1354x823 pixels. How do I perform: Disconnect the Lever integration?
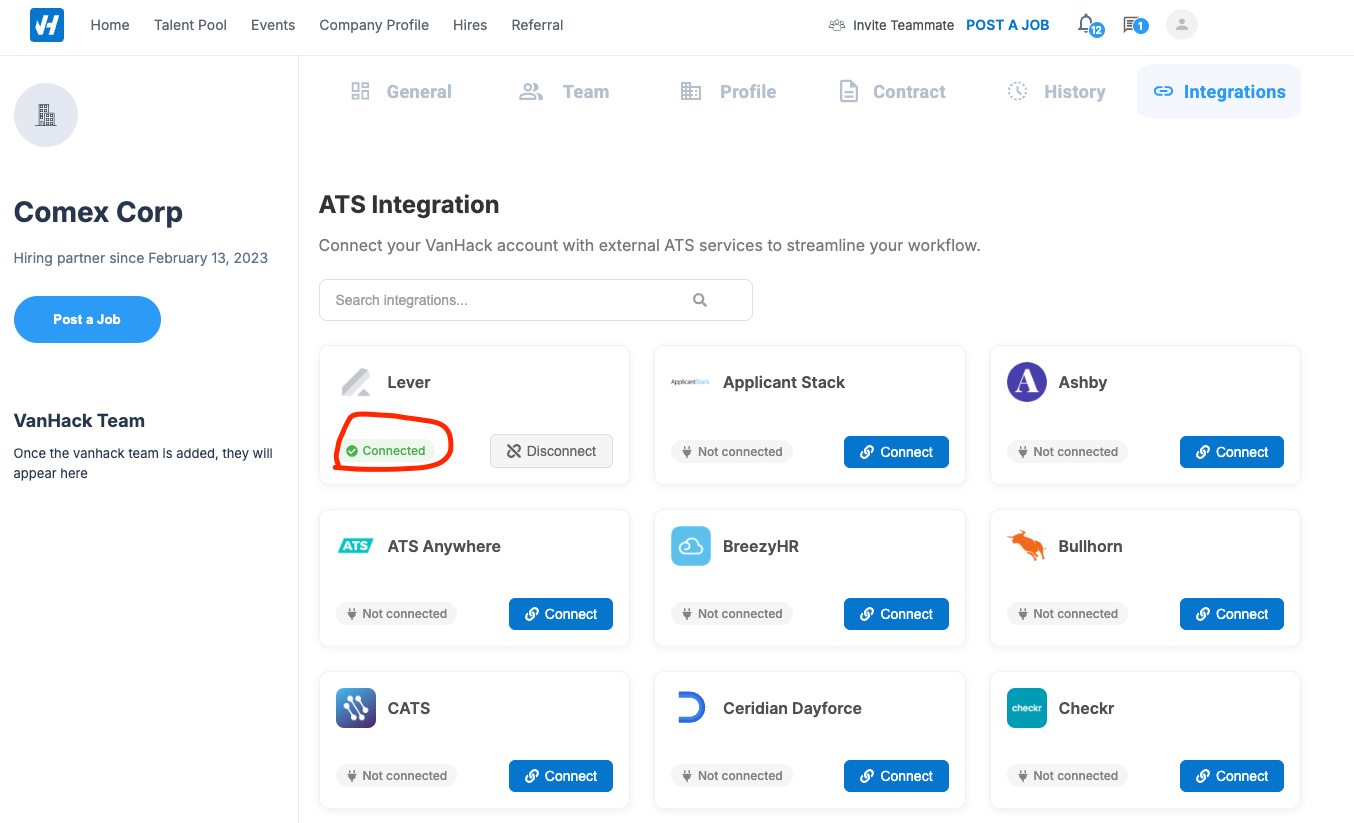coord(551,451)
